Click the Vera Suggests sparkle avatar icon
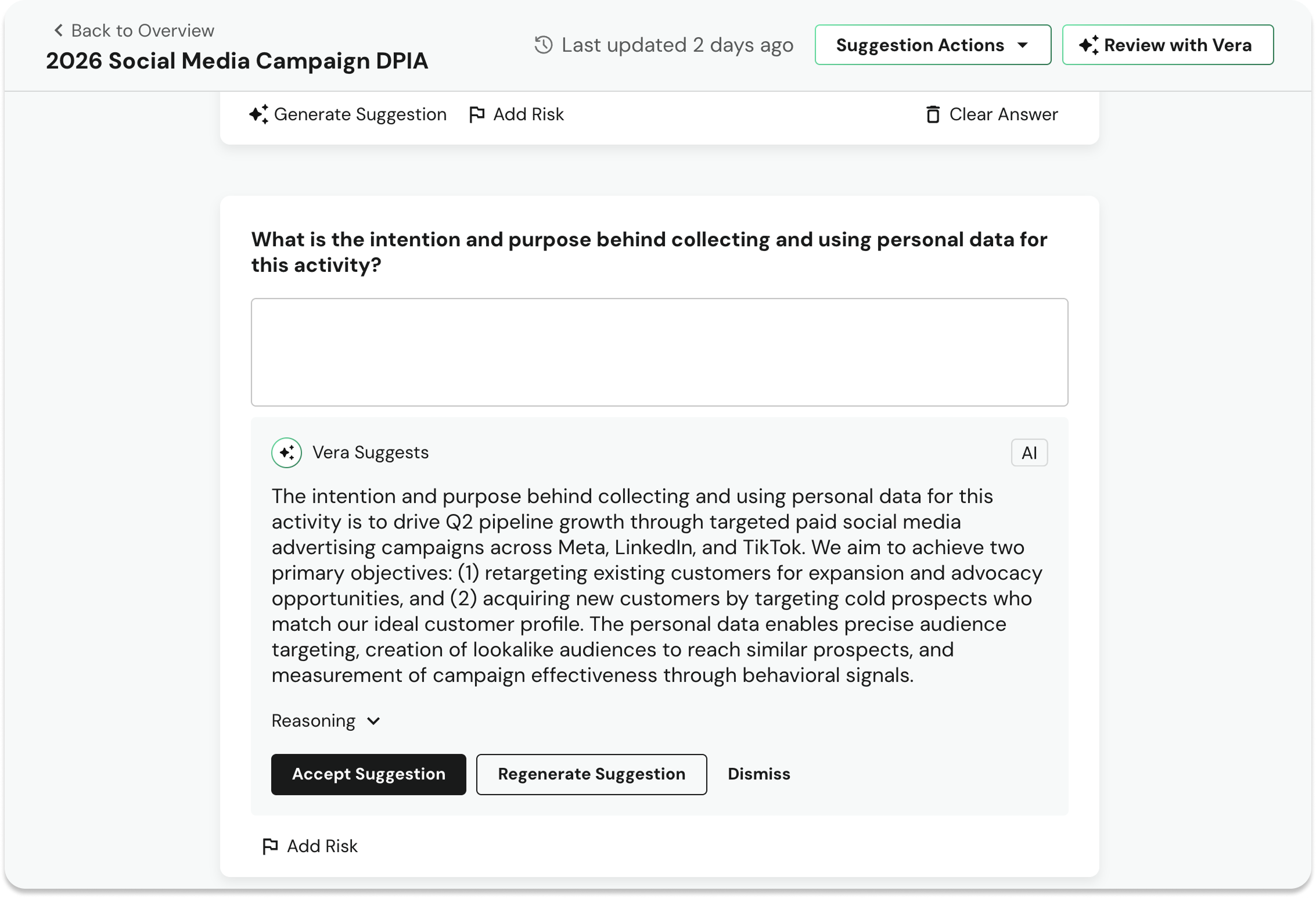Screen dimensions: 1316x898 pos(286,452)
